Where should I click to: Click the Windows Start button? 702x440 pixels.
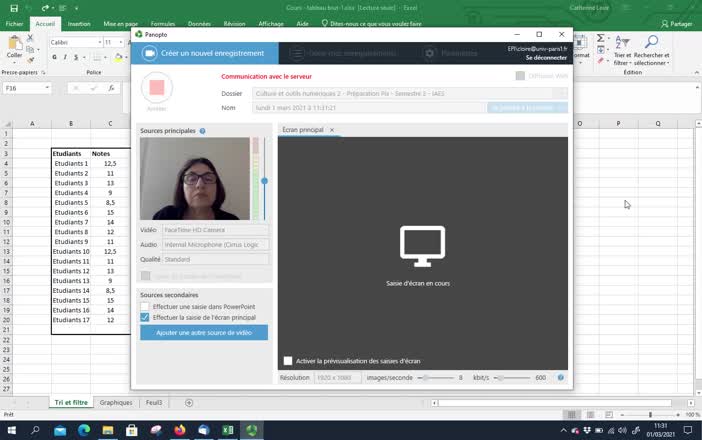(11, 430)
